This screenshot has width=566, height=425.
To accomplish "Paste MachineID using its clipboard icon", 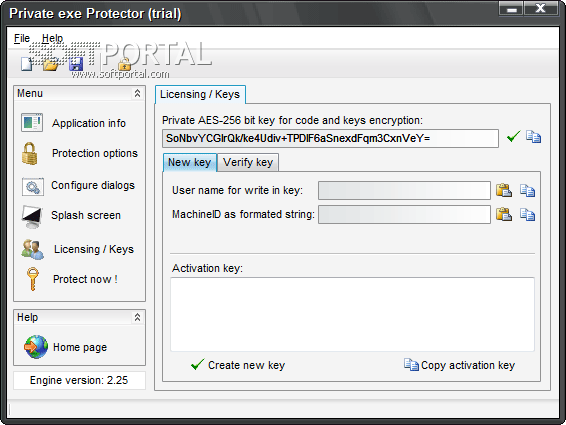I will pos(504,214).
